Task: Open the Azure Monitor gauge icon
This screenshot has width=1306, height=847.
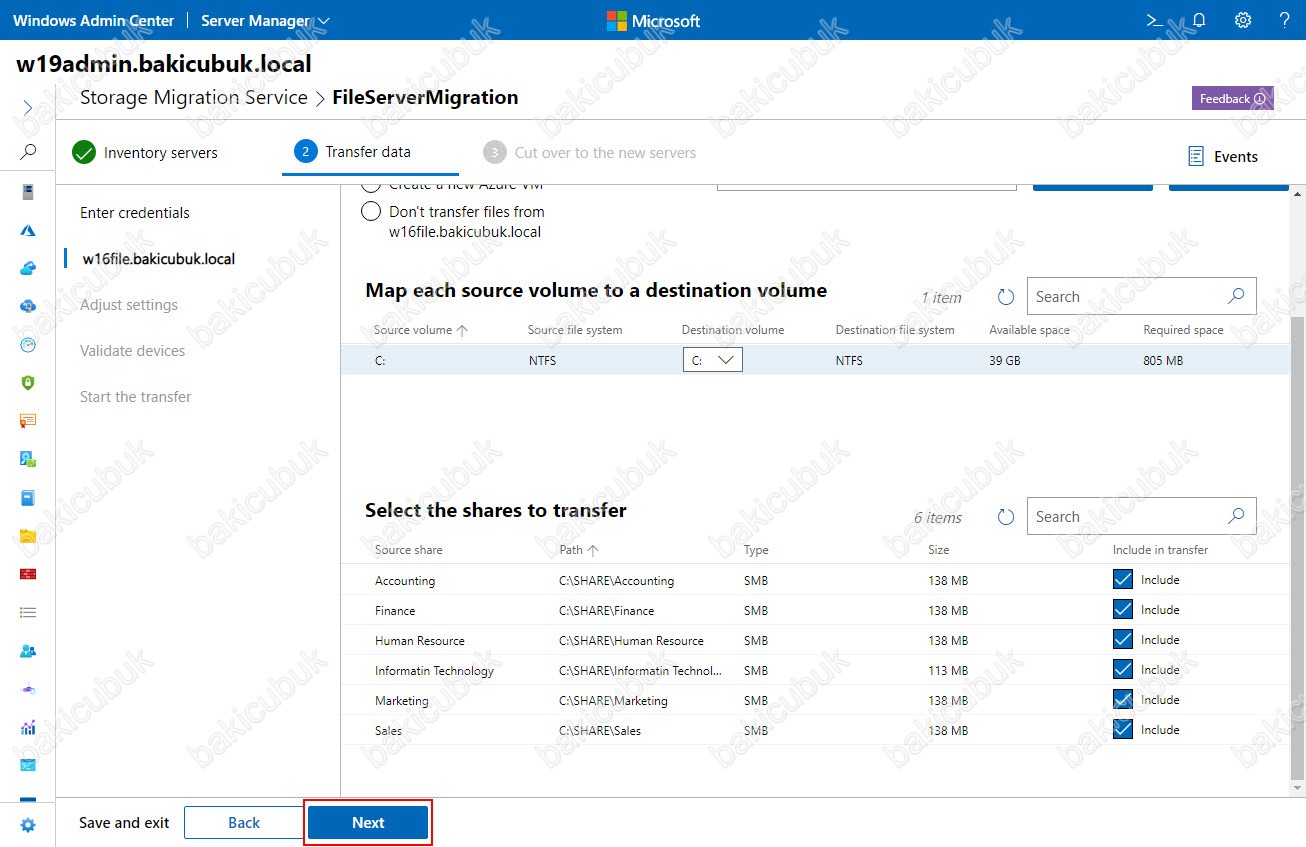Action: pos(28,345)
